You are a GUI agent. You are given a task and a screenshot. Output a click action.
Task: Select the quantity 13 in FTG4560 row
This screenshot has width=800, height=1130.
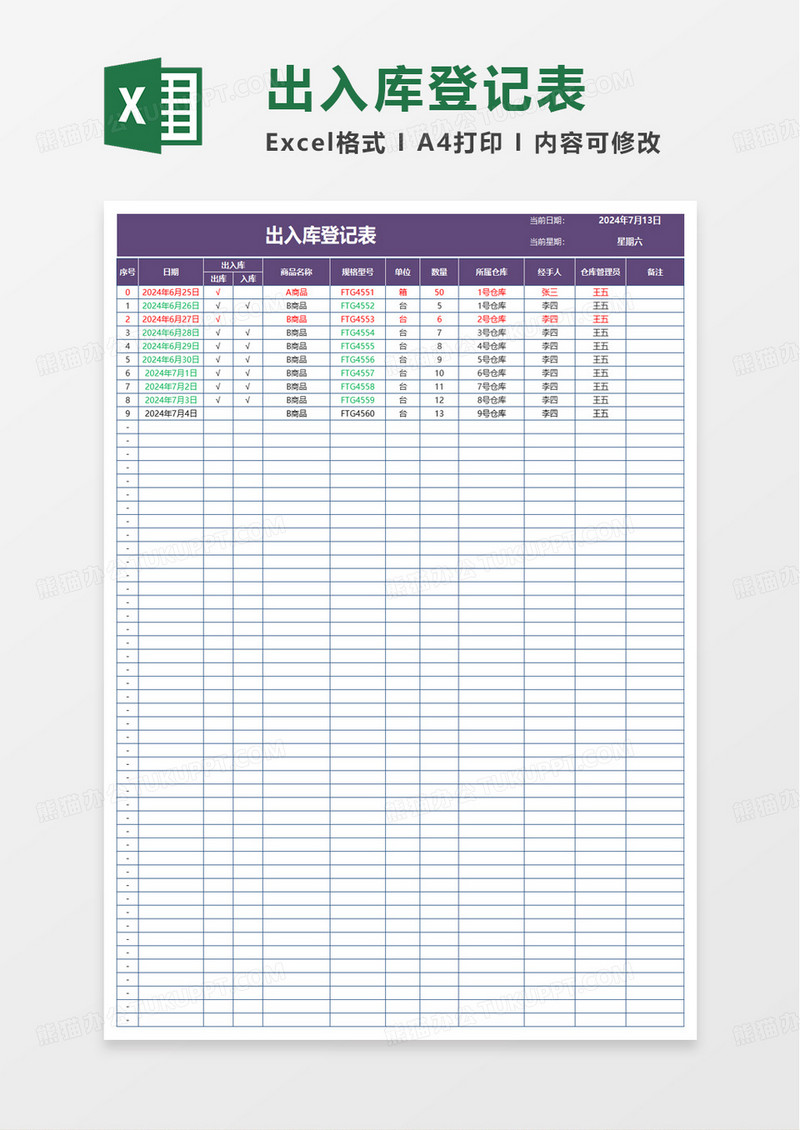click(x=440, y=414)
